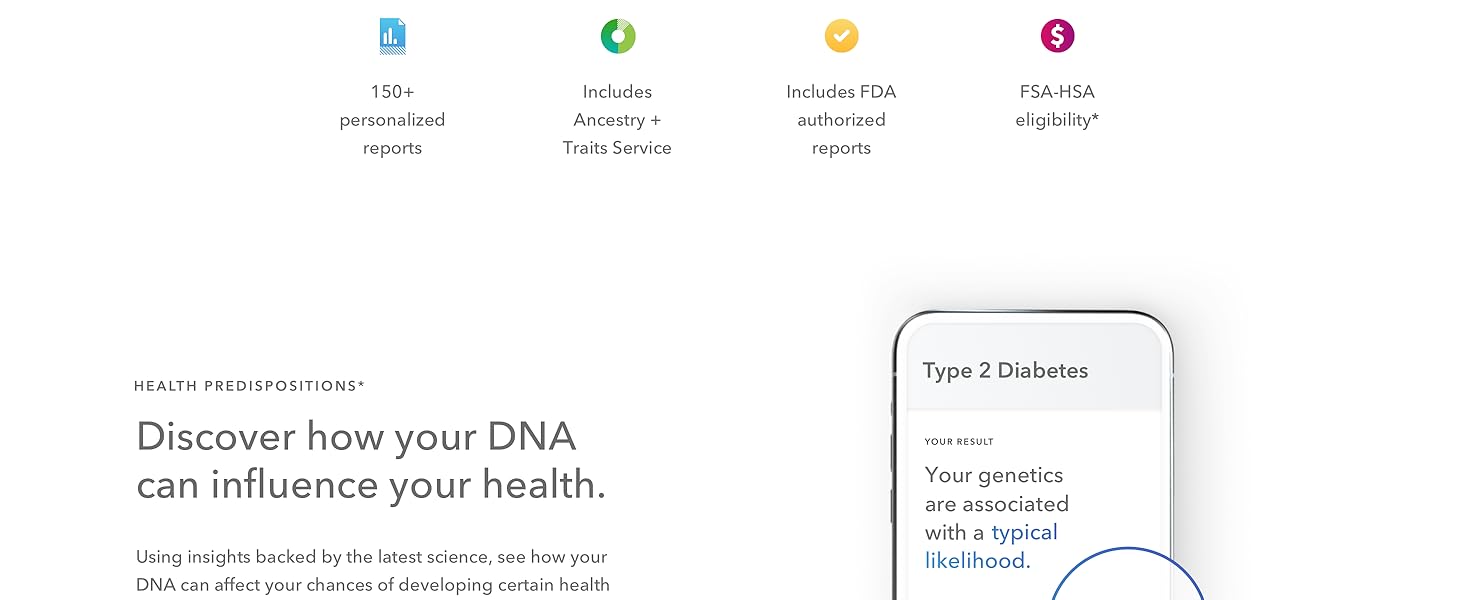Tap the 'YOUR RESULT' label on phone
The image size is (1464, 600).
(959, 442)
